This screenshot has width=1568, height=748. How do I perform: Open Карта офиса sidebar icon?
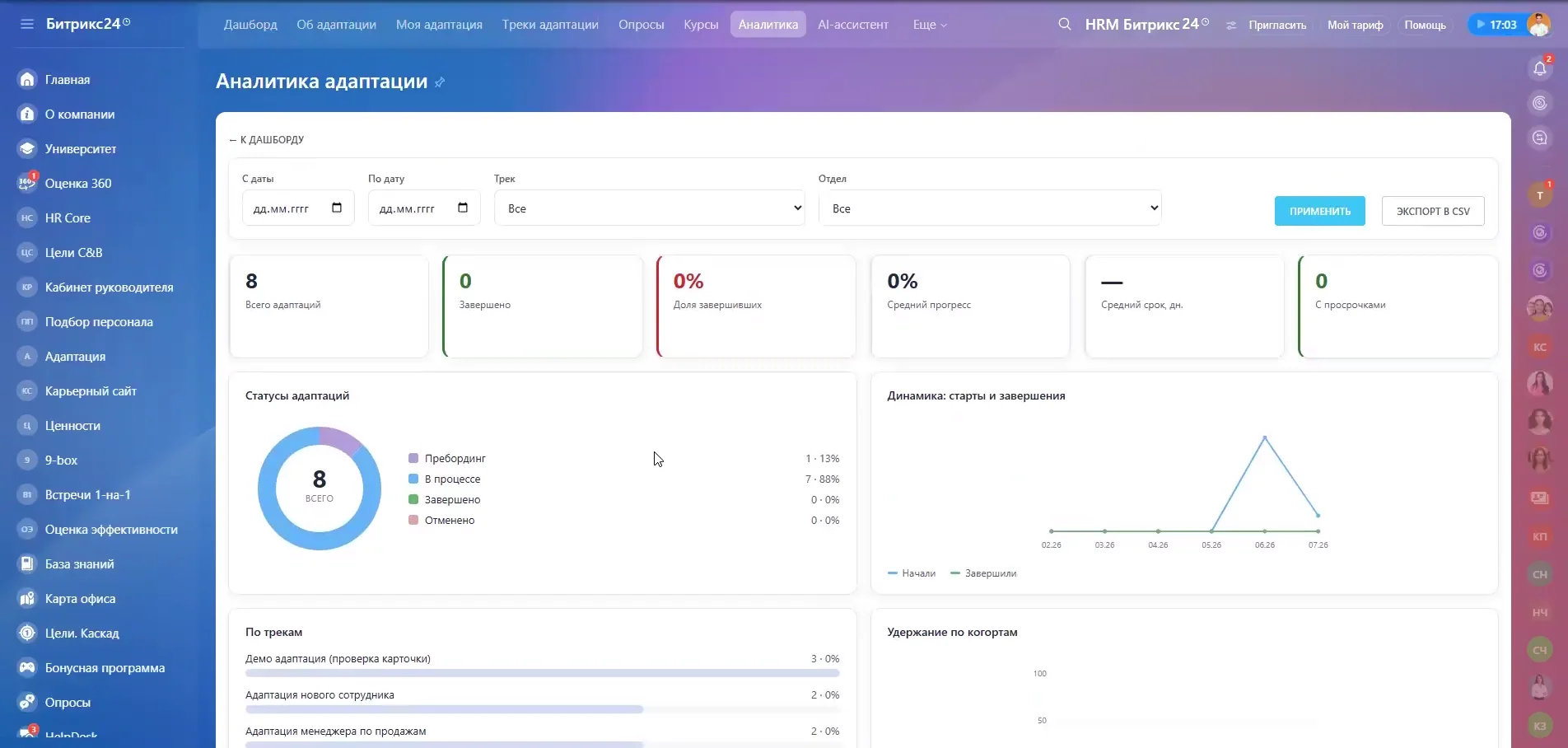[x=27, y=598]
